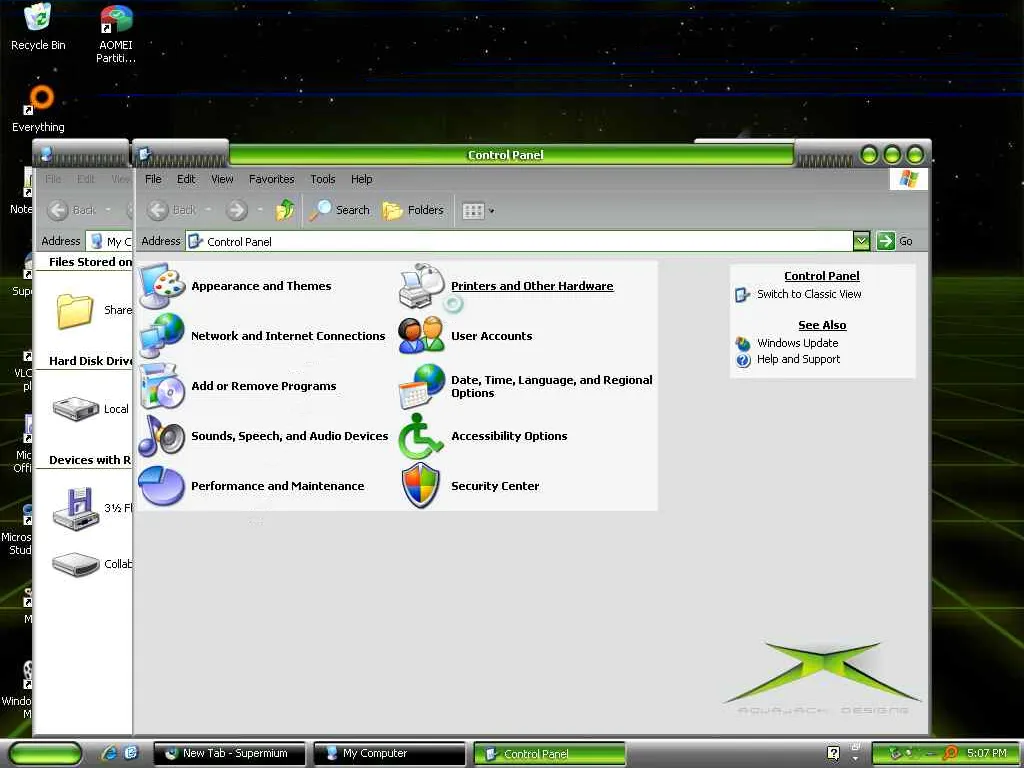Click the Control Panel taskbar button
This screenshot has width=1024, height=768.
549,754
